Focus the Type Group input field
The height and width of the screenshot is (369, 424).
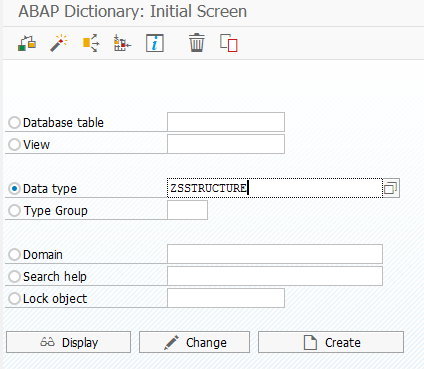point(187,210)
